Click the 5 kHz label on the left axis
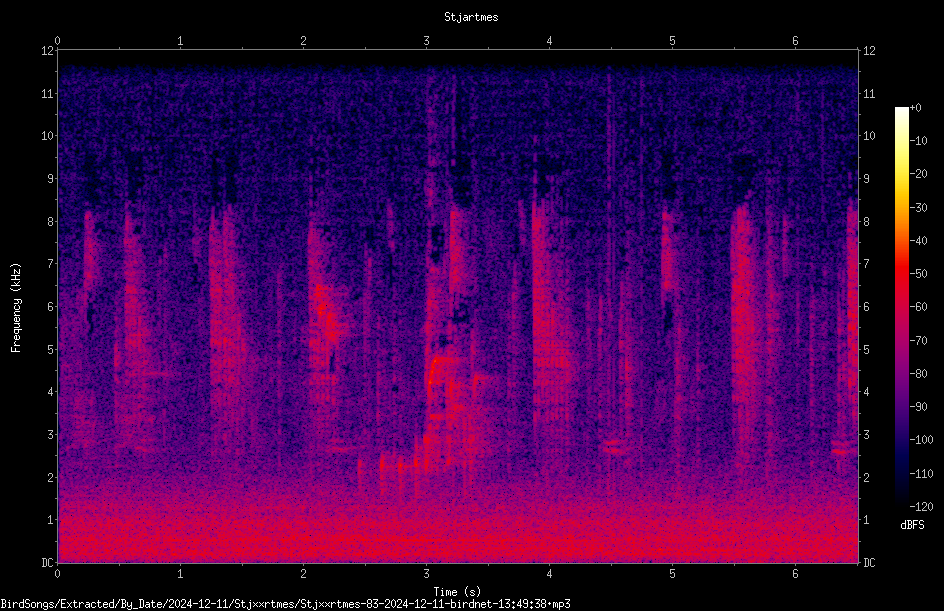The height and width of the screenshot is (611, 944). click(51, 350)
